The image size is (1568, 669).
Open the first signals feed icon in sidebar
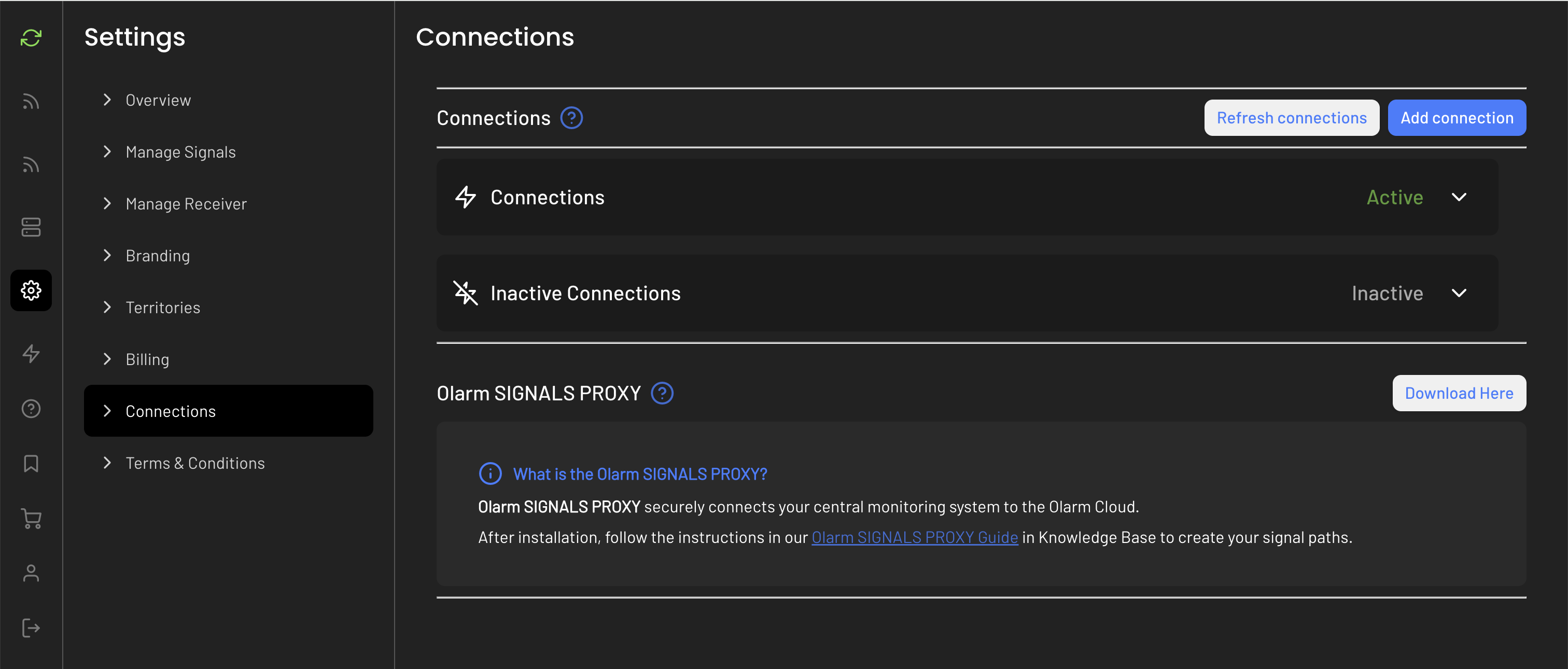[31, 101]
